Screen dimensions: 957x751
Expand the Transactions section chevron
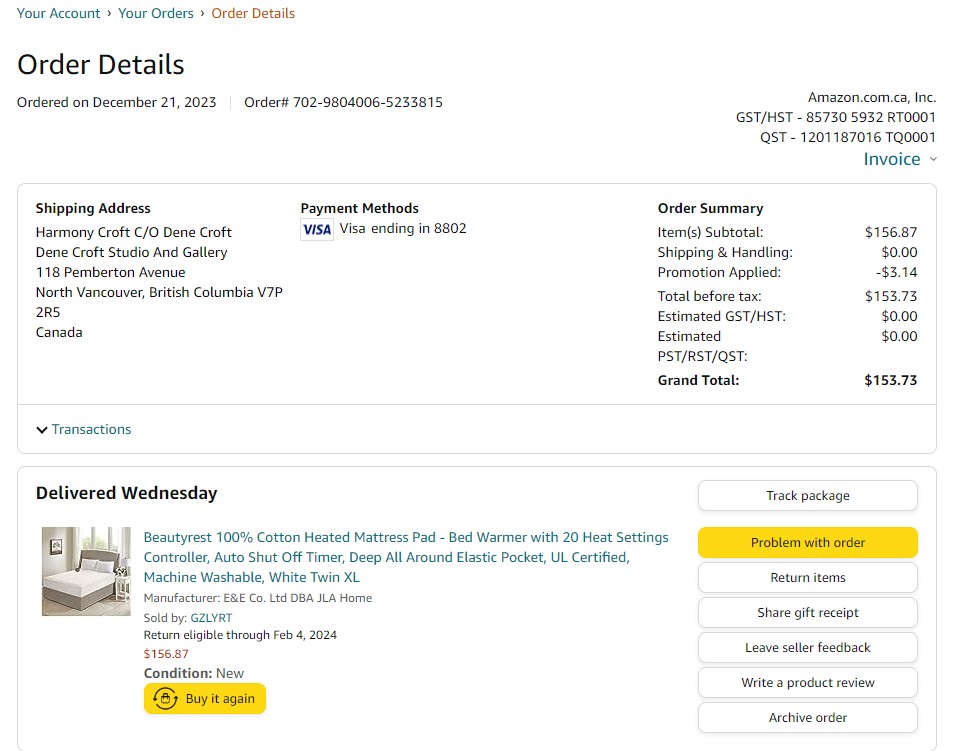[x=42, y=430]
